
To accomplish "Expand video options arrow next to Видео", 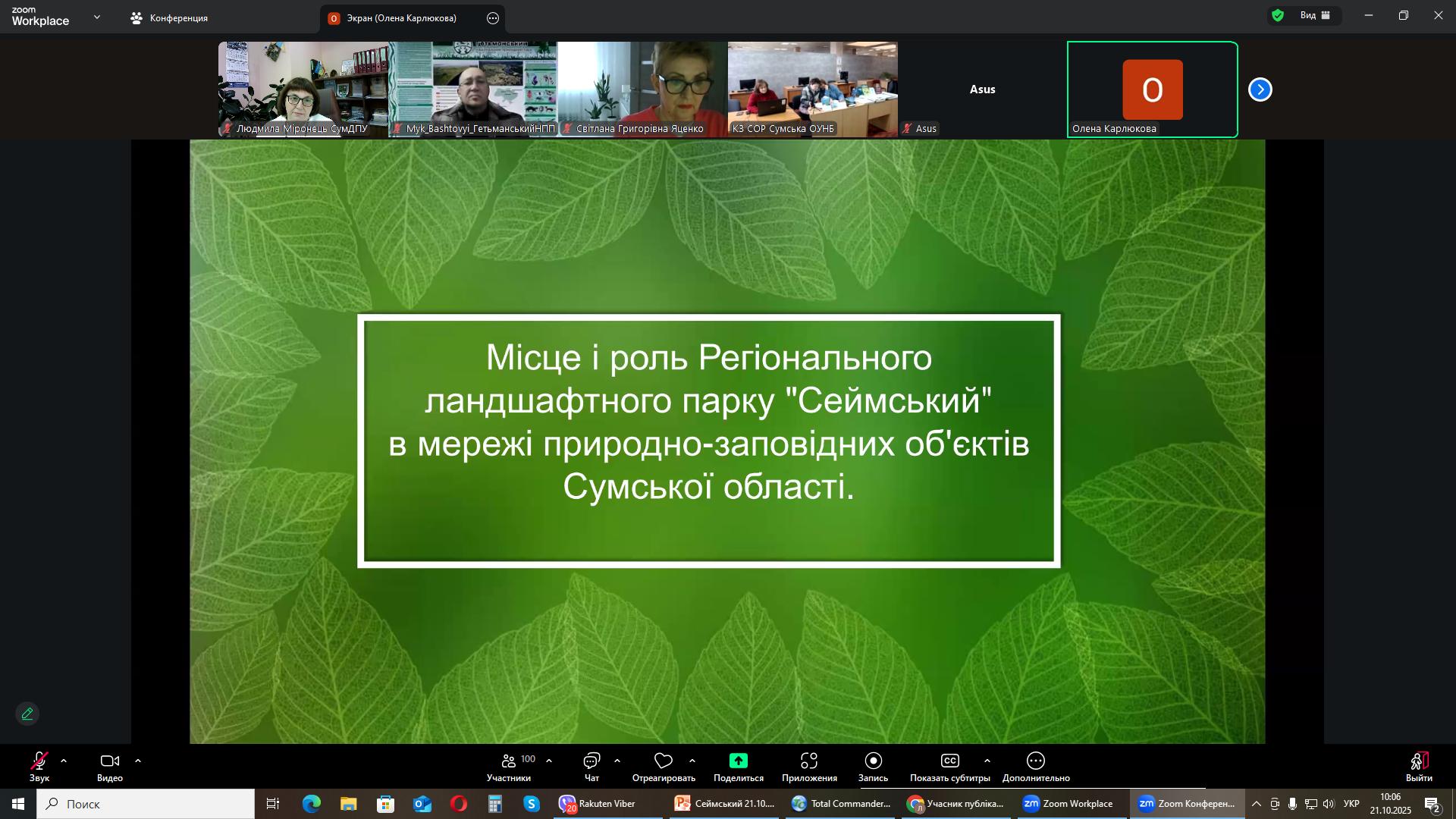I will [138, 761].
